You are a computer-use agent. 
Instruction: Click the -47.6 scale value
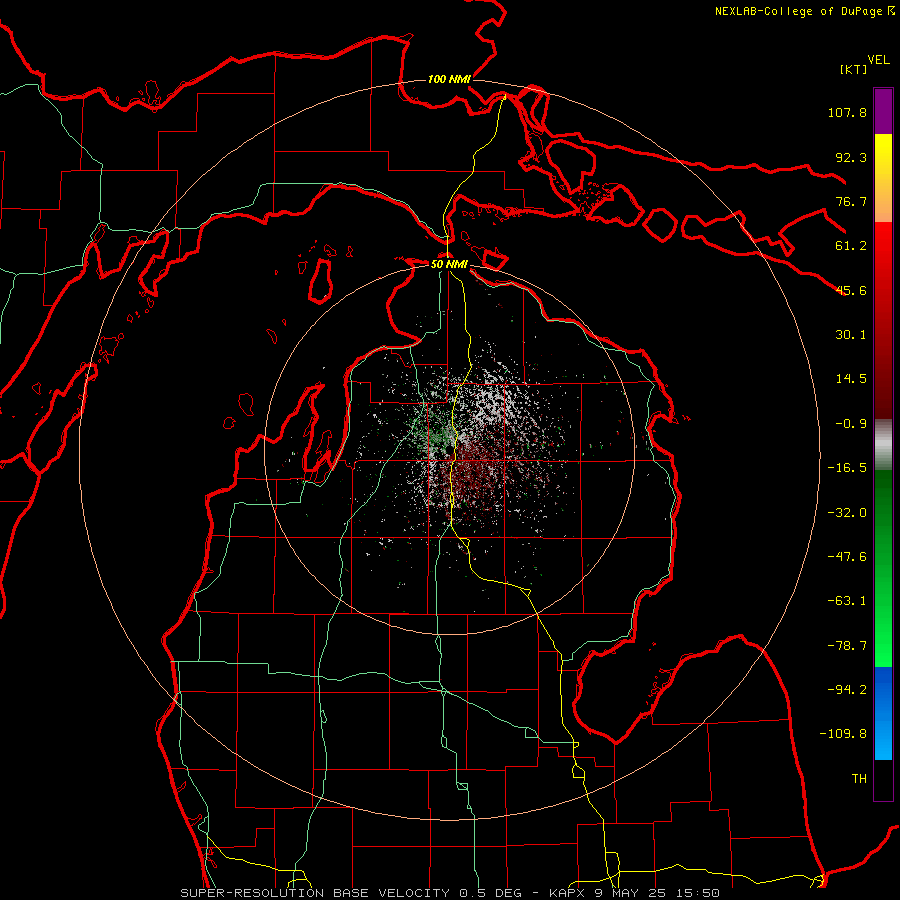click(847, 557)
